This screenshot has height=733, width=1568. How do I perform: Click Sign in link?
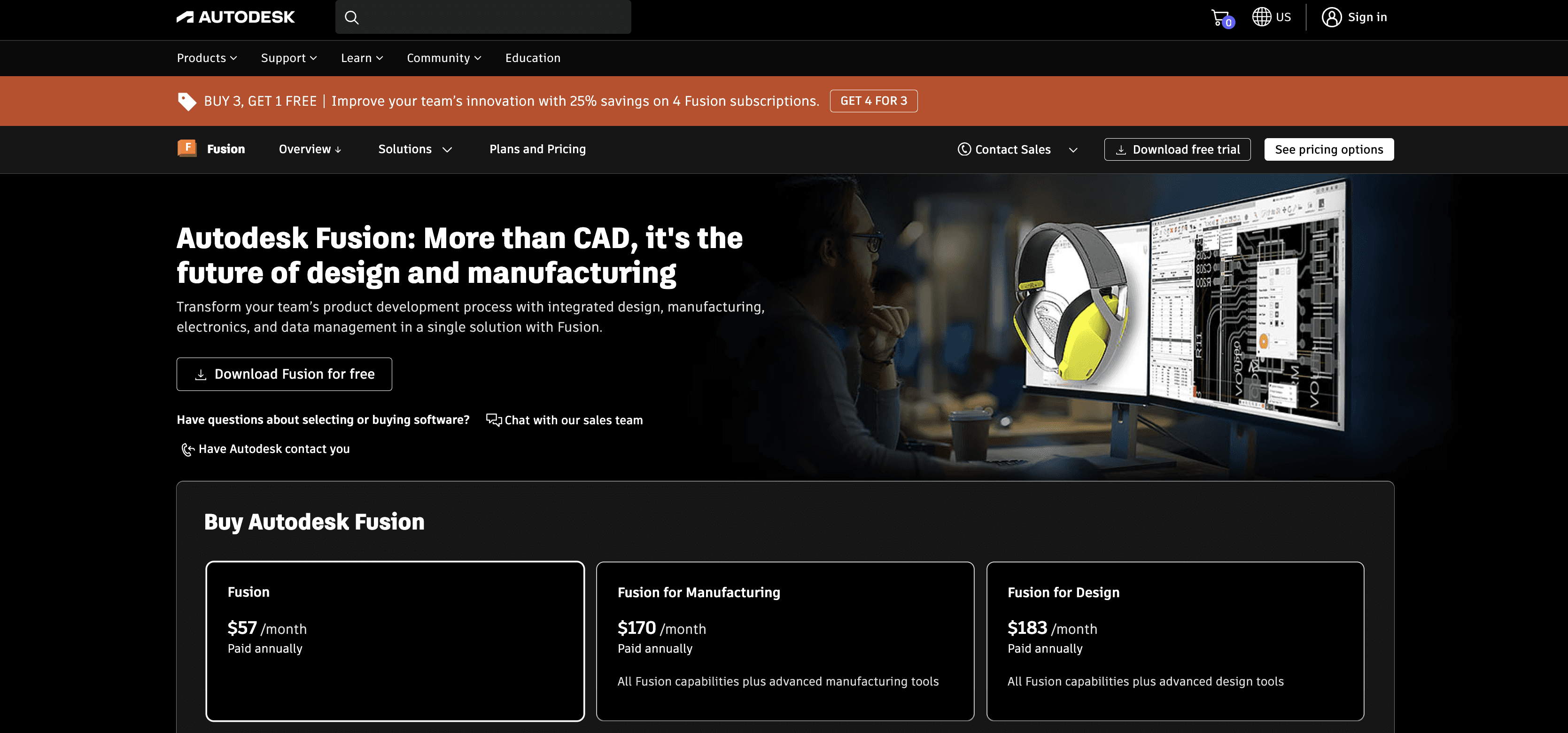pyautogui.click(x=1367, y=17)
